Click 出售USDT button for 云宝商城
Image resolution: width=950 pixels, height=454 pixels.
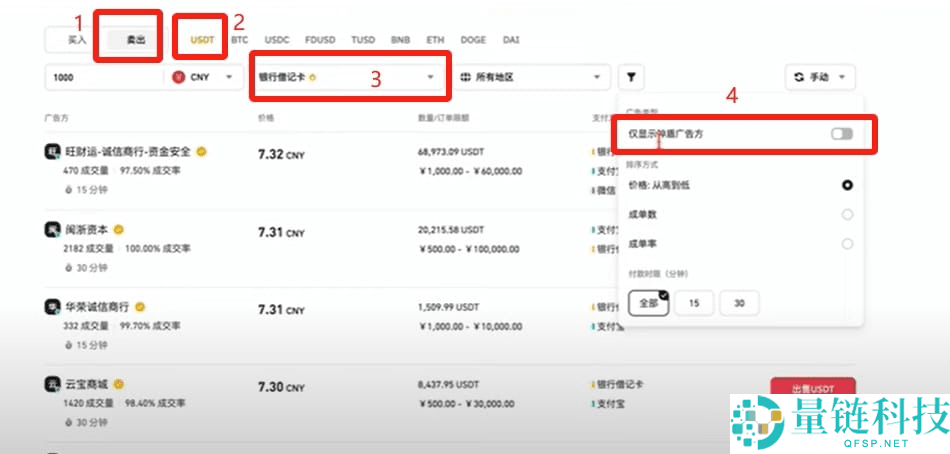click(813, 389)
